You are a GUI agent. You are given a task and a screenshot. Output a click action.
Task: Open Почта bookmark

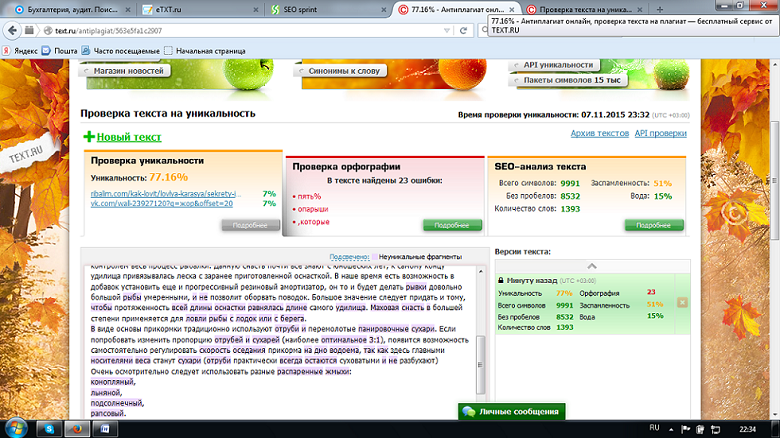(60, 51)
